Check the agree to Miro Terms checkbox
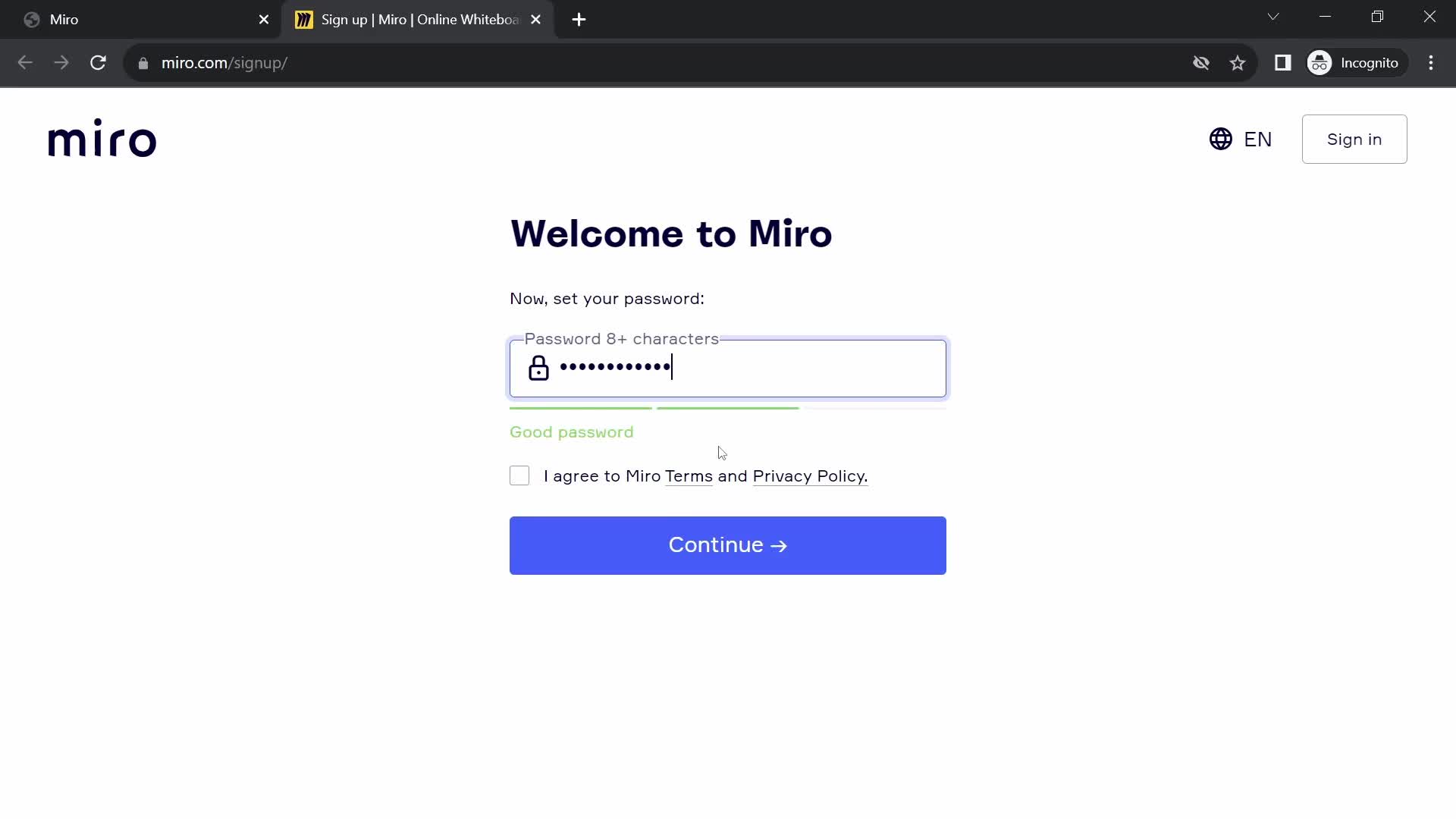Viewport: 1456px width, 819px height. pos(519,475)
